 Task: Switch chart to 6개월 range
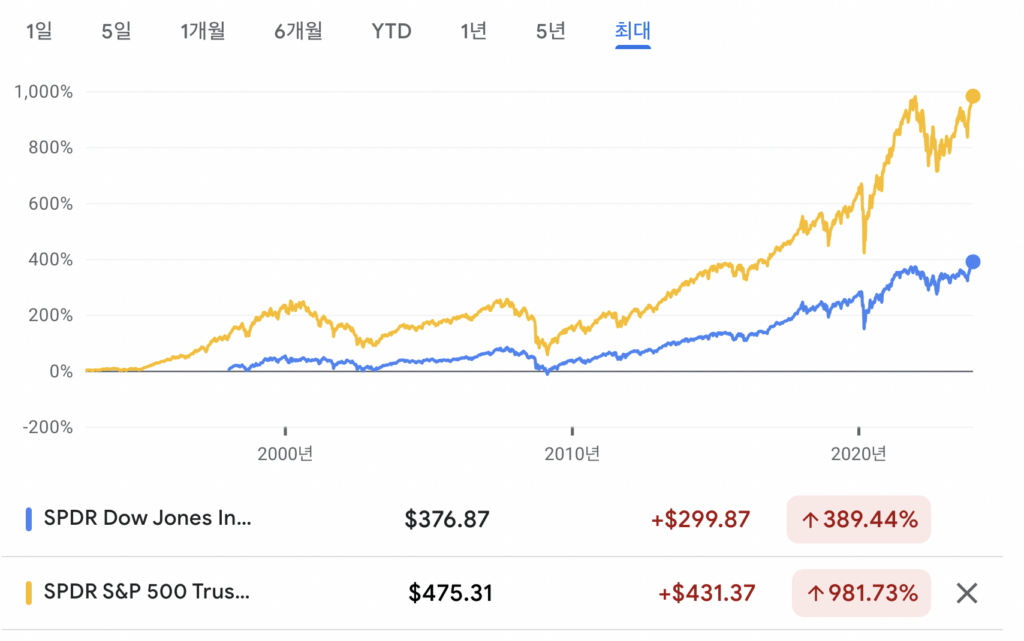(298, 31)
